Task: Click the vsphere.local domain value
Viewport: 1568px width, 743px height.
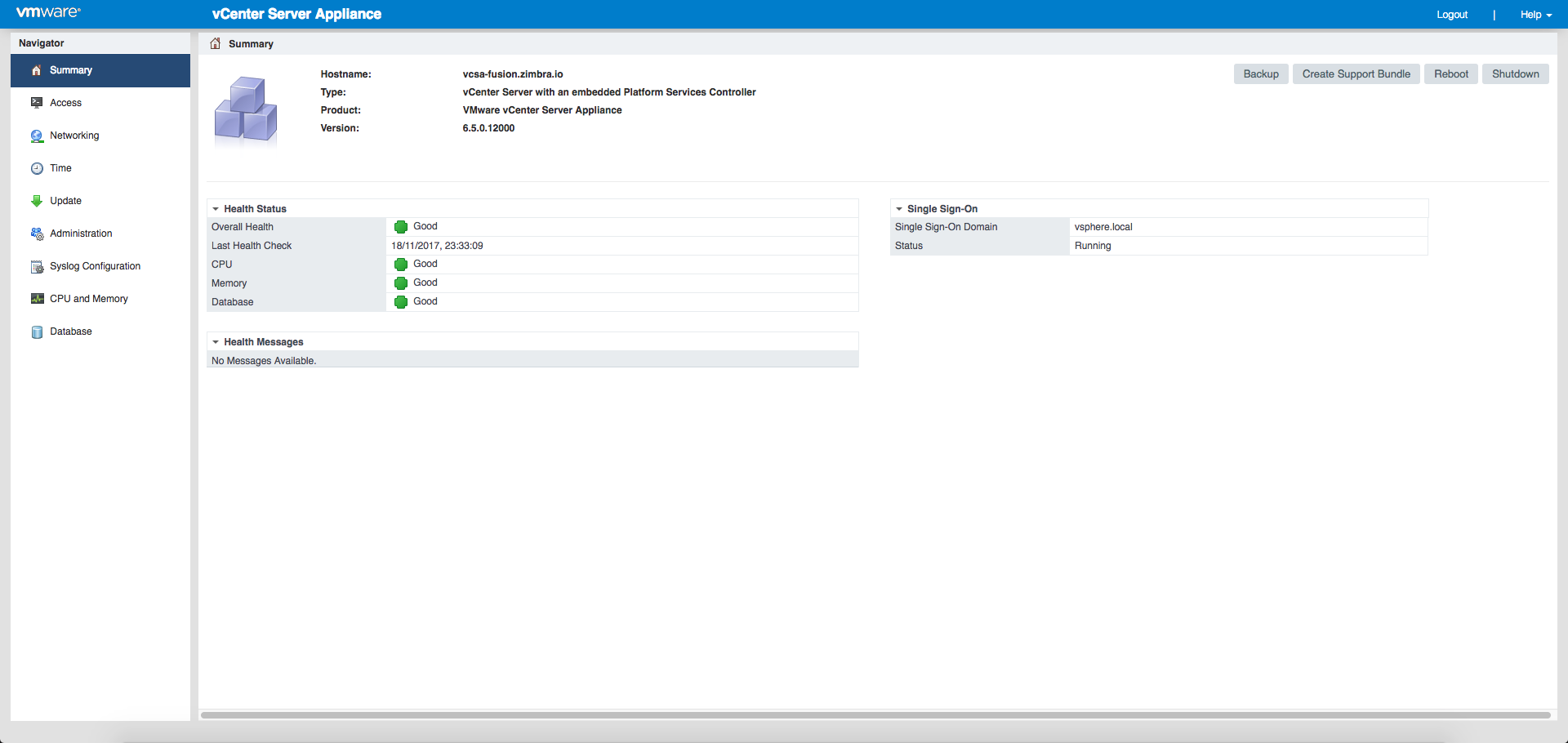Action: click(x=1103, y=227)
